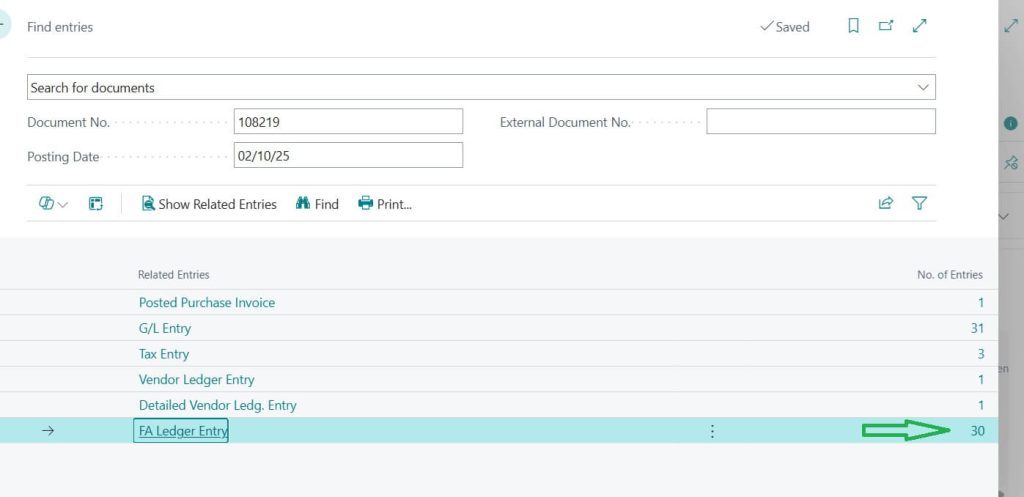Open the Posted Purchase Invoice entry
The height and width of the screenshot is (497, 1024).
pos(206,302)
